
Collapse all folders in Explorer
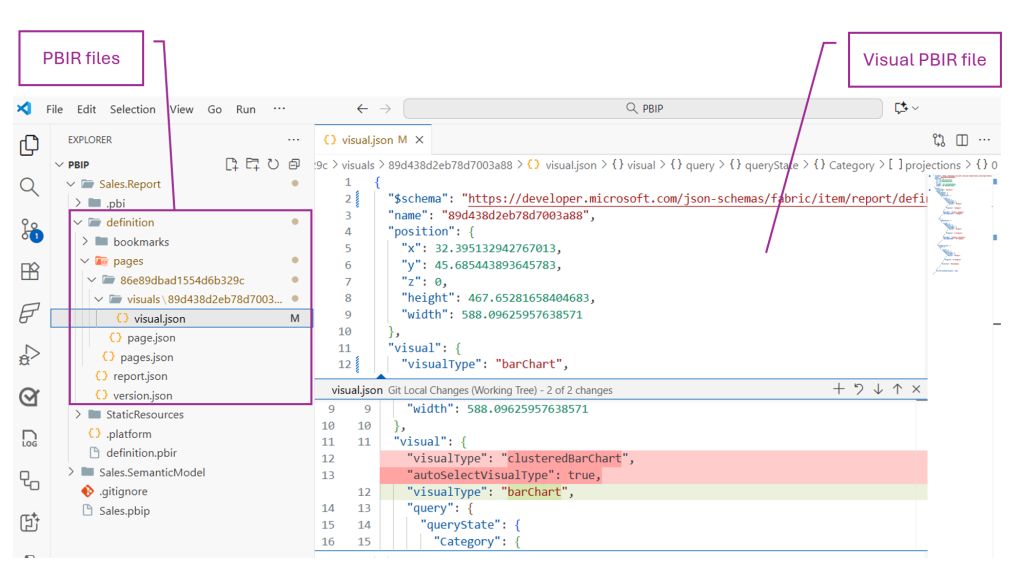pos(294,165)
